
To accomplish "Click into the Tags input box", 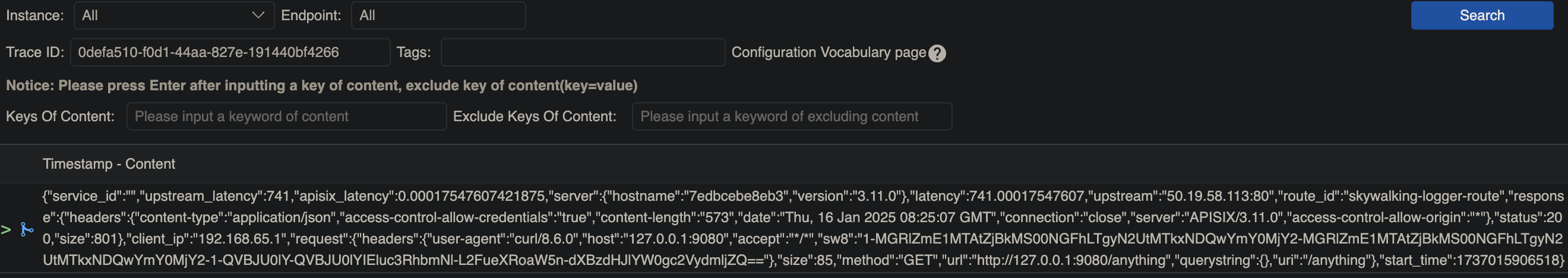I will 583,52.
